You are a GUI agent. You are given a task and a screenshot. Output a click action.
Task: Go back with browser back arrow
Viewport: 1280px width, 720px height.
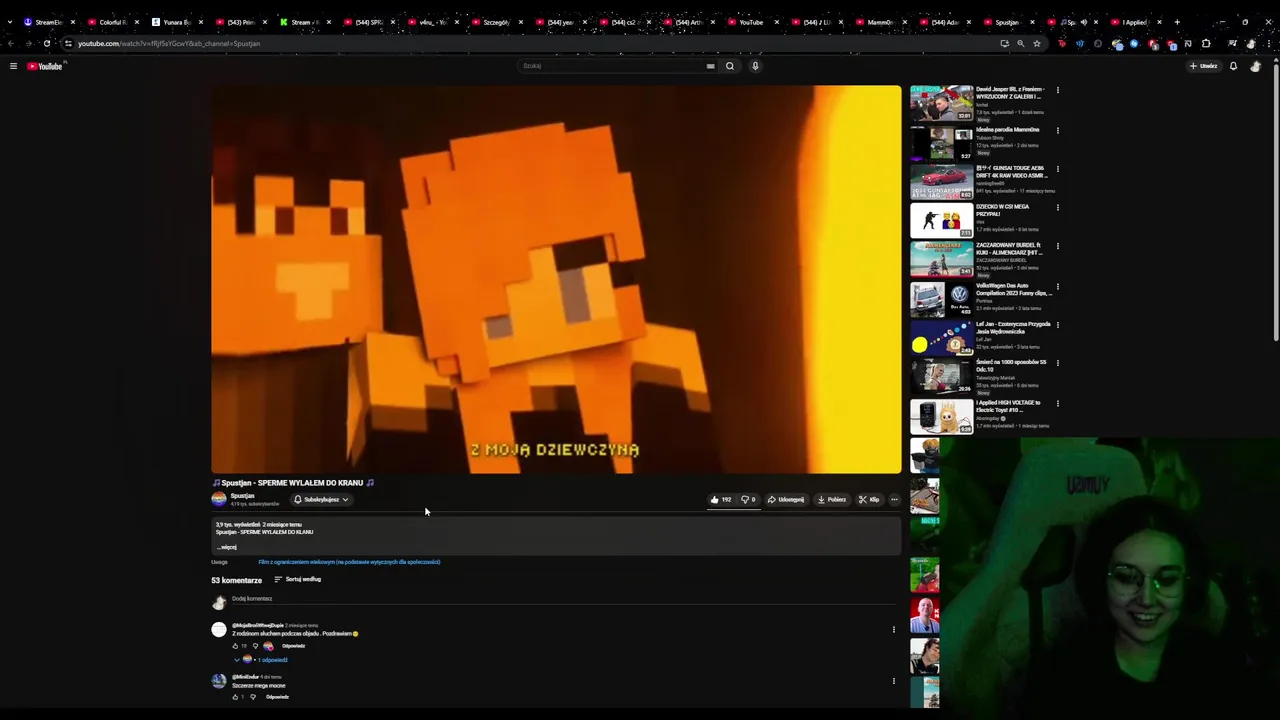pos(10,43)
